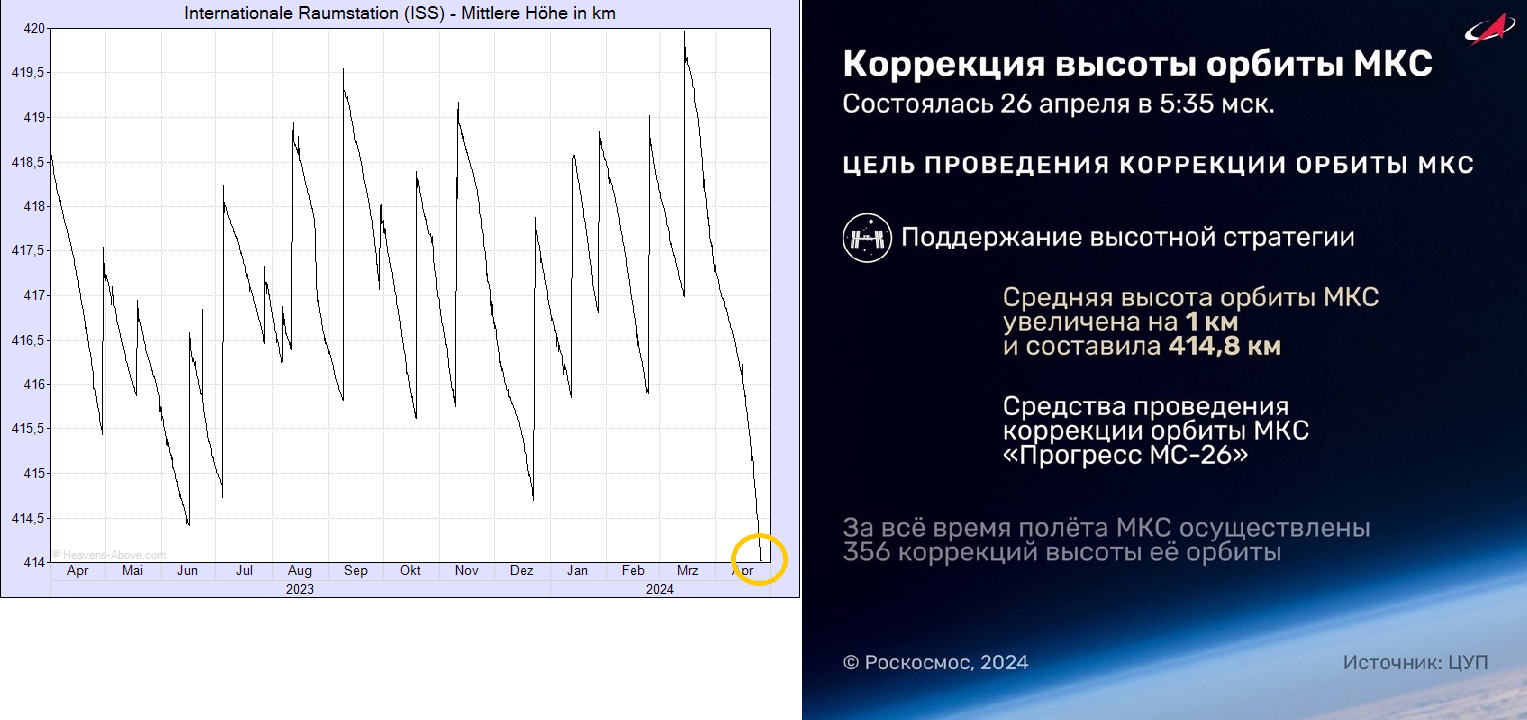Screen dimensions: 1527x720
Task: Click the '«Прогресс МС-26»' text
Action: (1126, 455)
